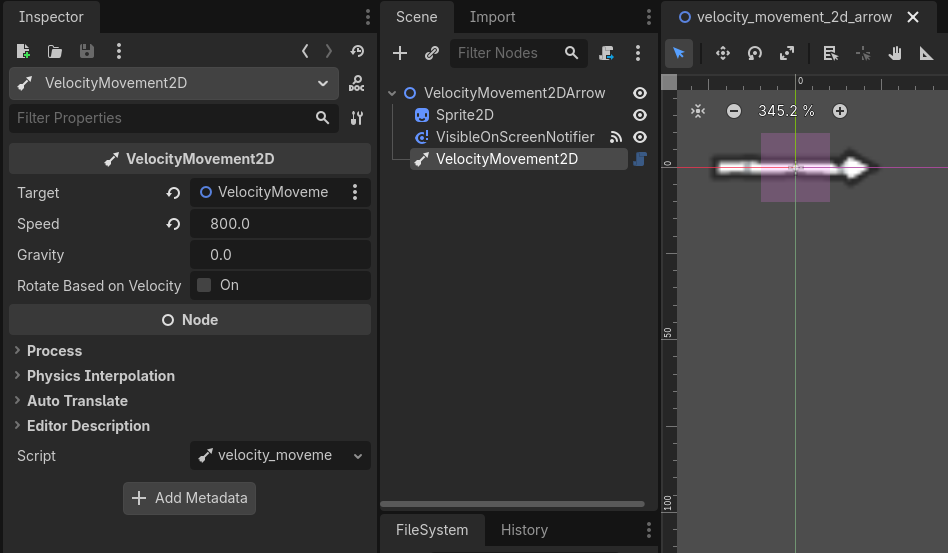The width and height of the screenshot is (948, 553).
Task: Focus the Filter Properties search field
Action: tap(174, 118)
